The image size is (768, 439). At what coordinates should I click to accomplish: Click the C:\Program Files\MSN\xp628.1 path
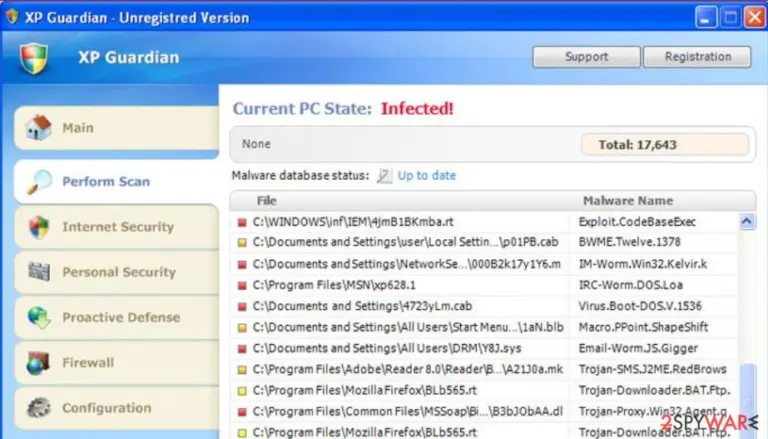(334, 285)
